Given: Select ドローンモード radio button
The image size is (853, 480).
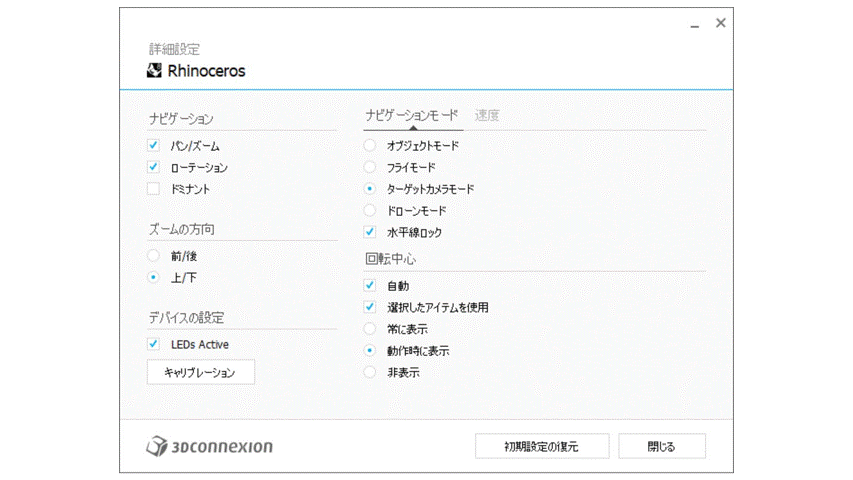Looking at the screenshot, I should click(370, 211).
